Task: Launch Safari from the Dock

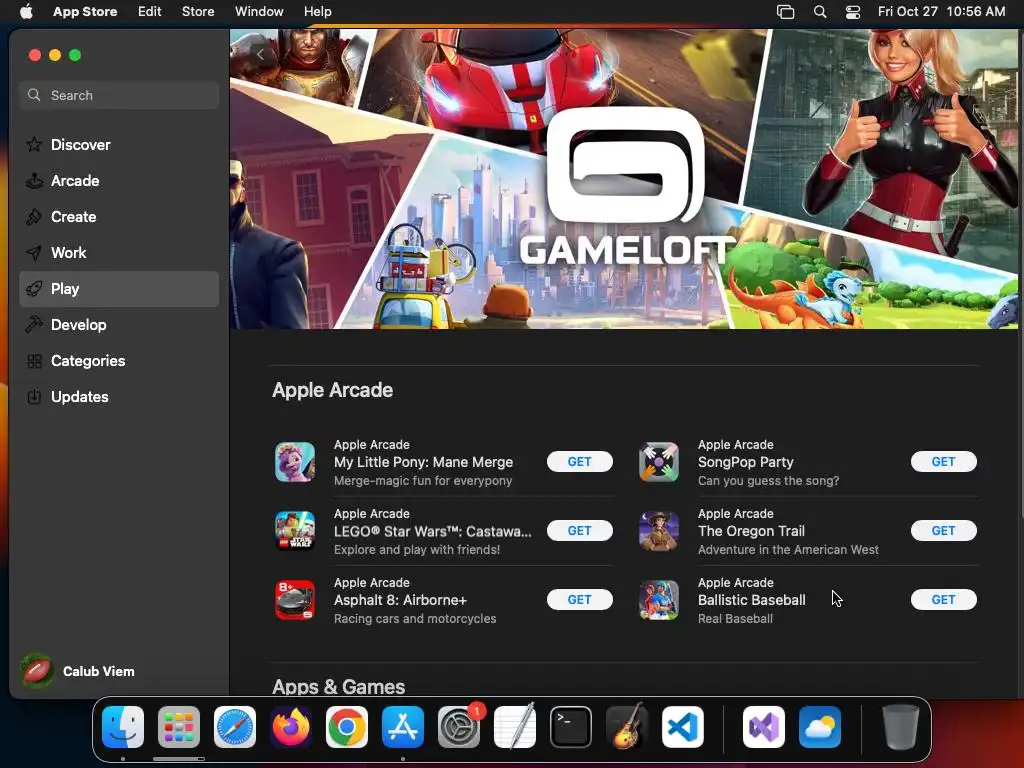Action: [235, 727]
